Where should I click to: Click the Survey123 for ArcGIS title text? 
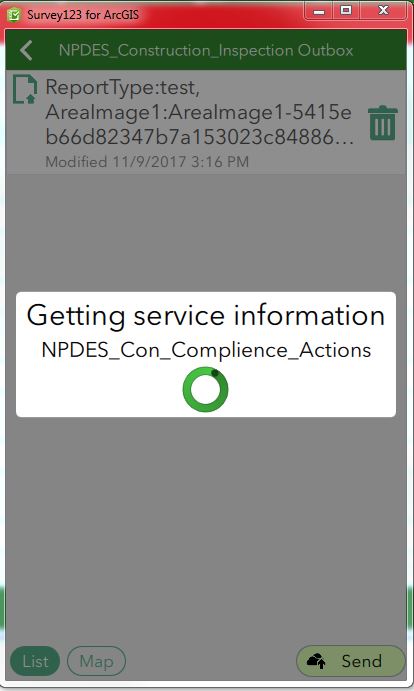(83, 15)
